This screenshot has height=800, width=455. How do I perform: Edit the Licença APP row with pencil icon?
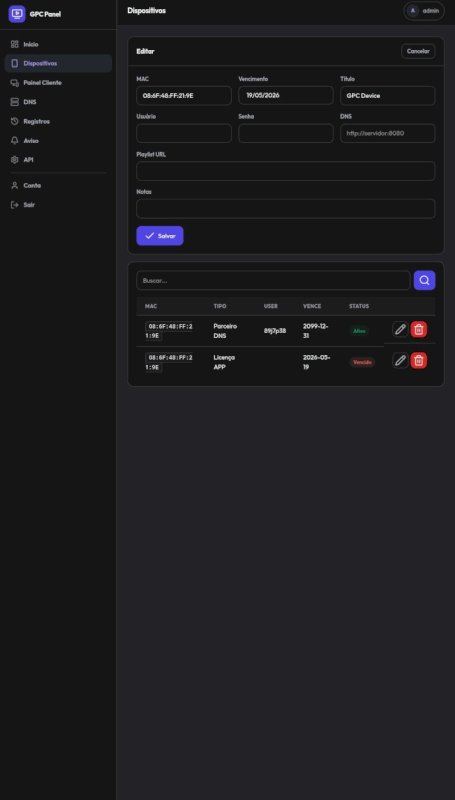(400, 361)
